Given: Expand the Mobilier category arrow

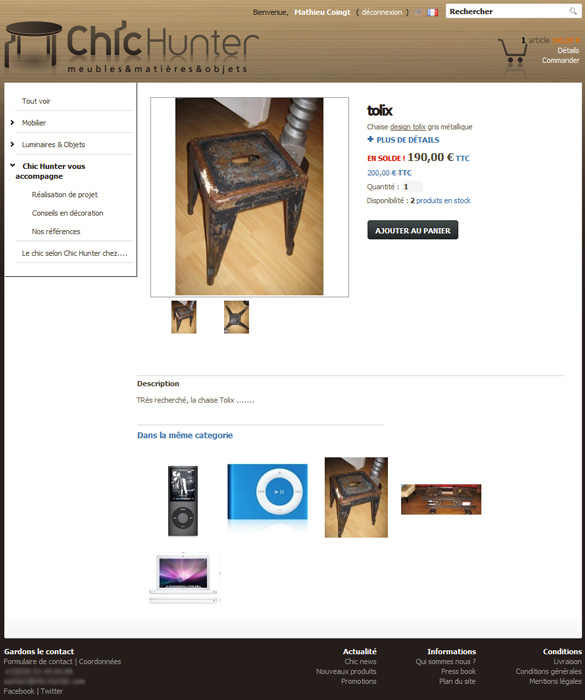Looking at the screenshot, I should tap(13, 122).
